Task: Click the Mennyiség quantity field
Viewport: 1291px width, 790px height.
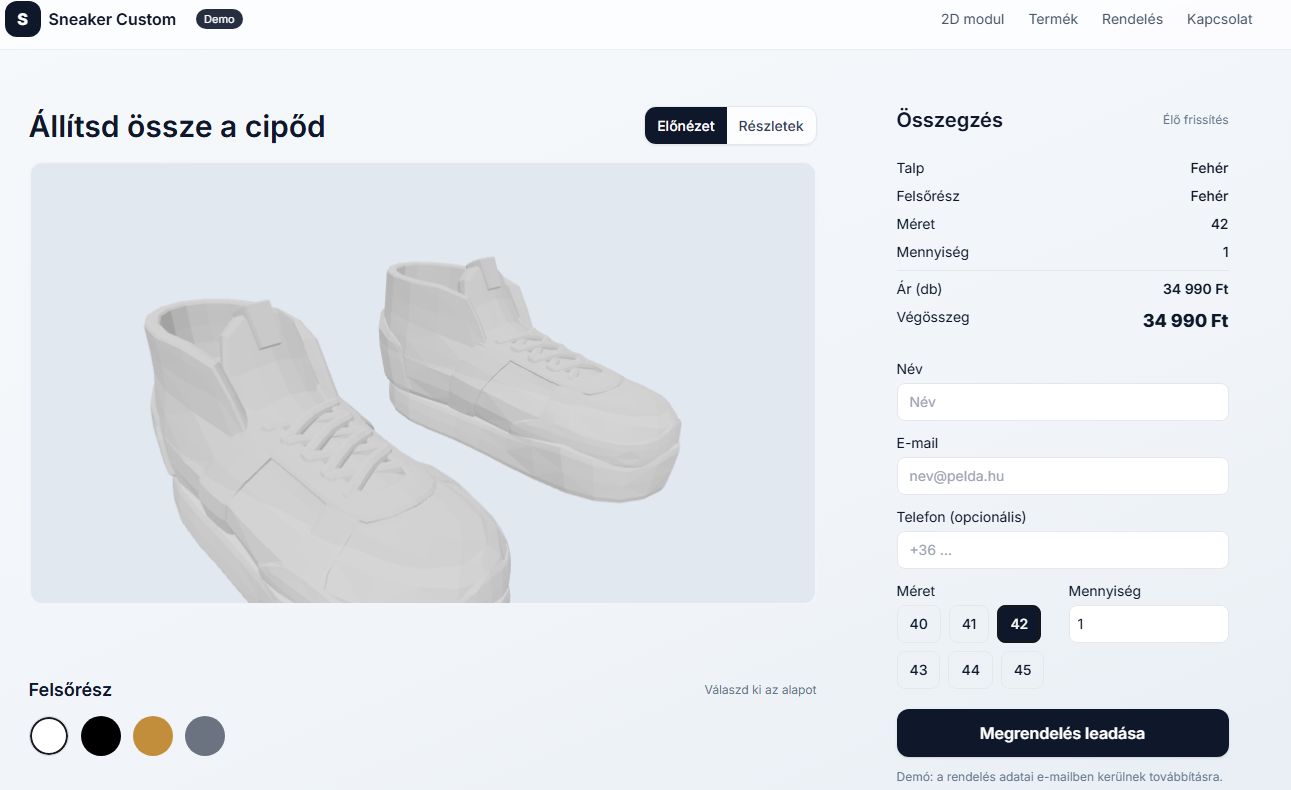Action: click(1148, 624)
